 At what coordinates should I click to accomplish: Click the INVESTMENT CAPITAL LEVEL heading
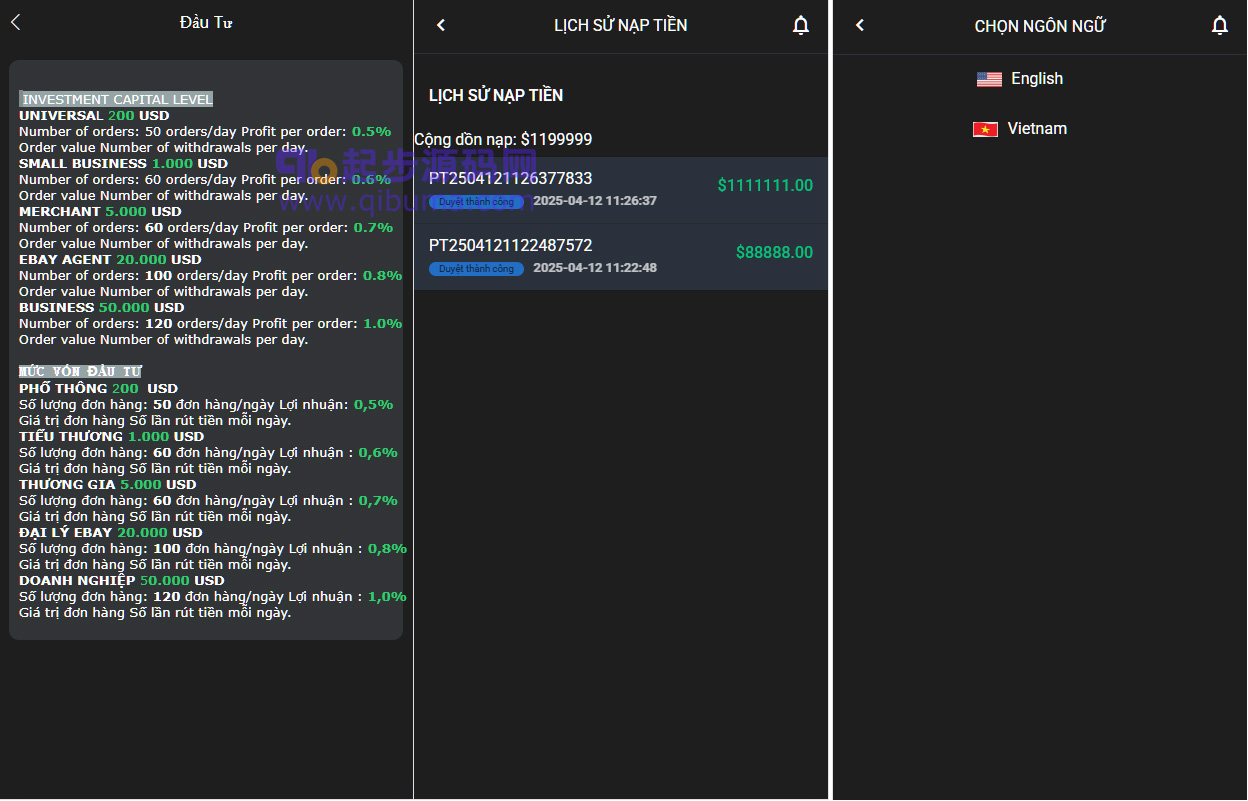[x=116, y=99]
